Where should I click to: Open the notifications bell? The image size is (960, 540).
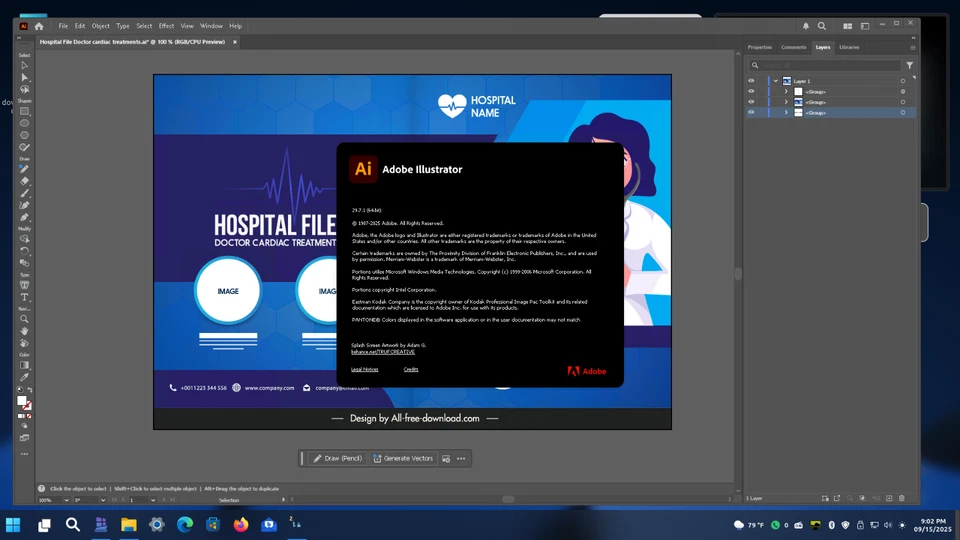tap(806, 26)
